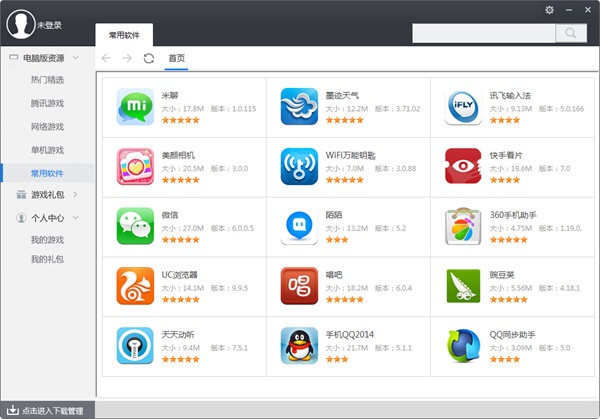Click the 陌陌 blue chat icon
The height and width of the screenshot is (419, 600).
tap(299, 226)
